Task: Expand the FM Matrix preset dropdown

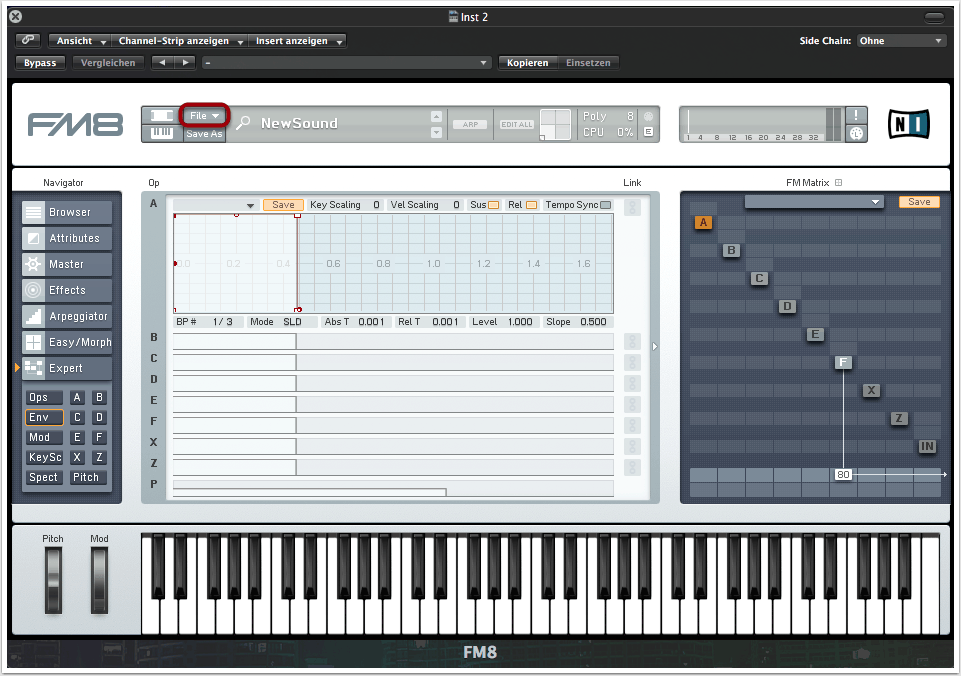Action: coord(814,202)
